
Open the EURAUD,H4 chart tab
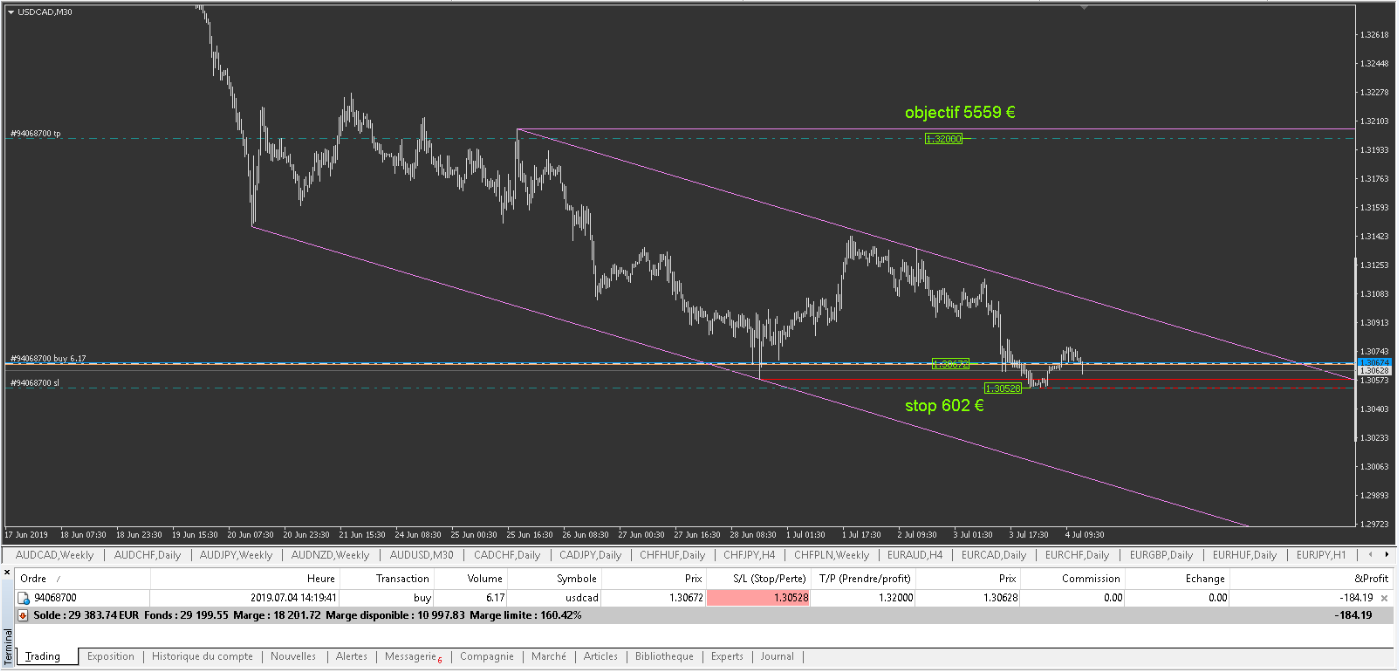[914, 554]
